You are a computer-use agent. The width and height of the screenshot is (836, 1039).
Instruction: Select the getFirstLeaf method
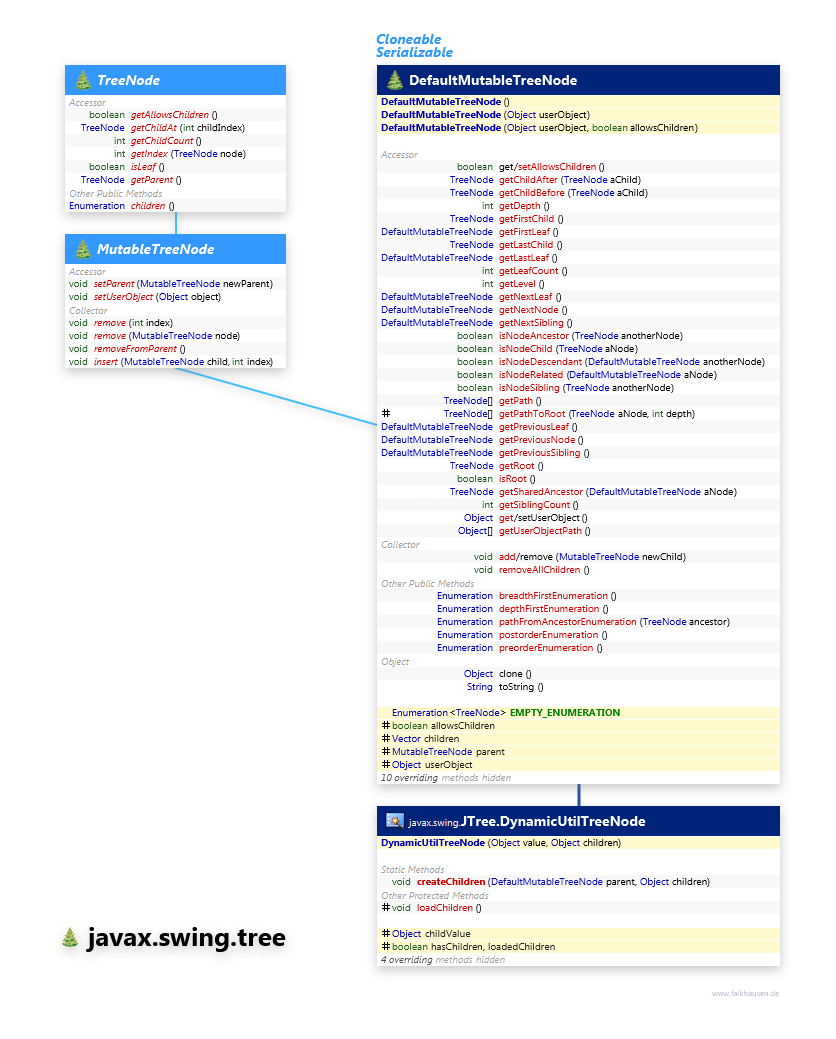[x=524, y=232]
